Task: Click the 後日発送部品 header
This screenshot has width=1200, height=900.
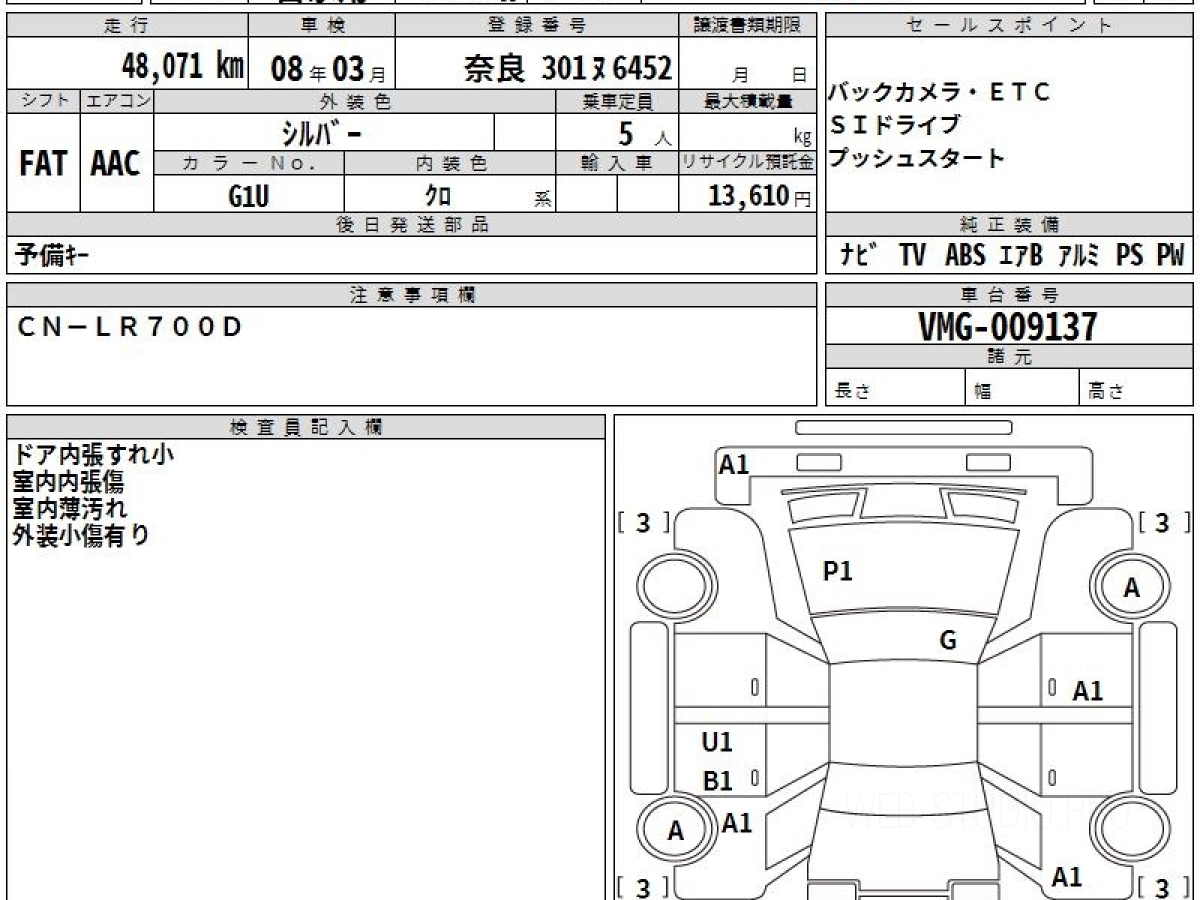Action: (x=412, y=225)
